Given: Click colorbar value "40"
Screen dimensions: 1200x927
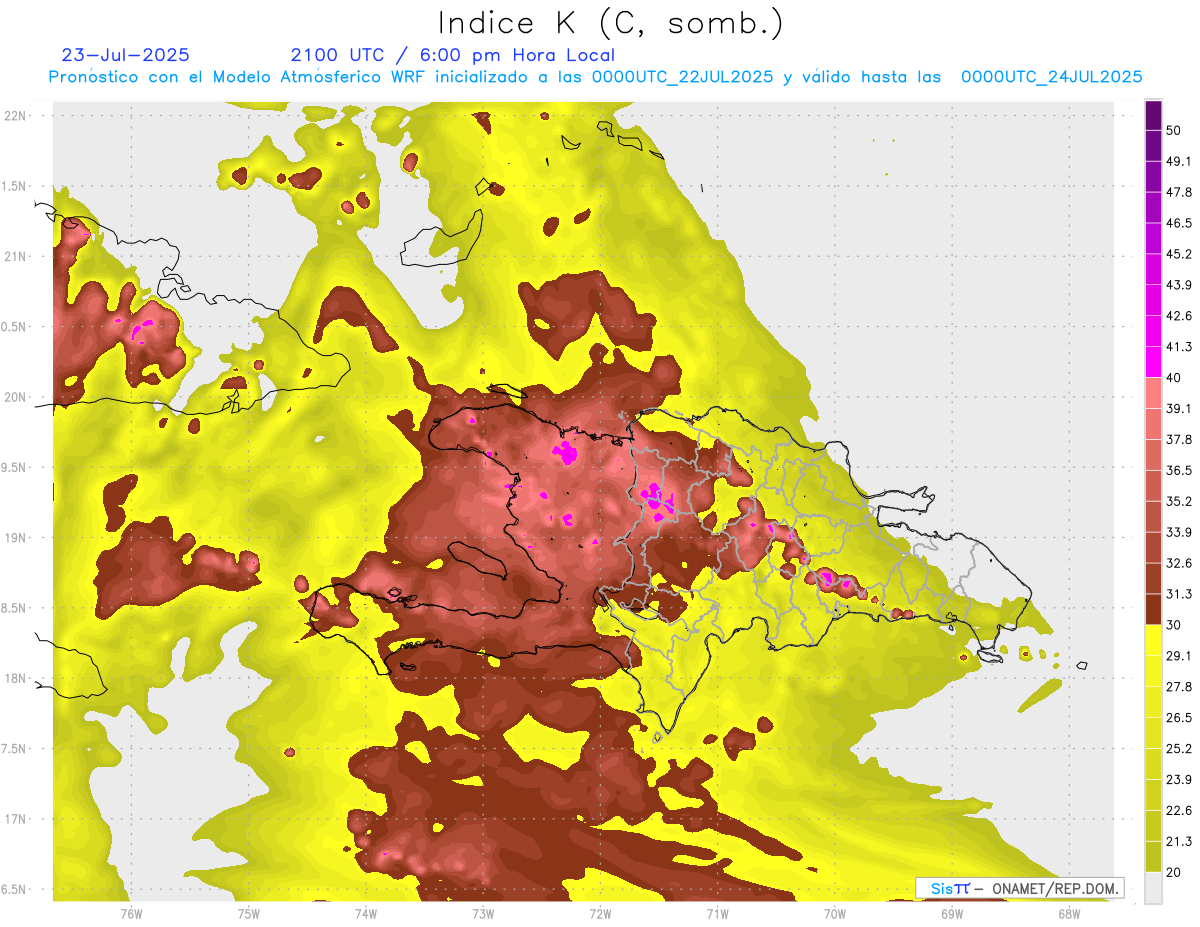Looking at the screenshot, I should [x=1174, y=378].
